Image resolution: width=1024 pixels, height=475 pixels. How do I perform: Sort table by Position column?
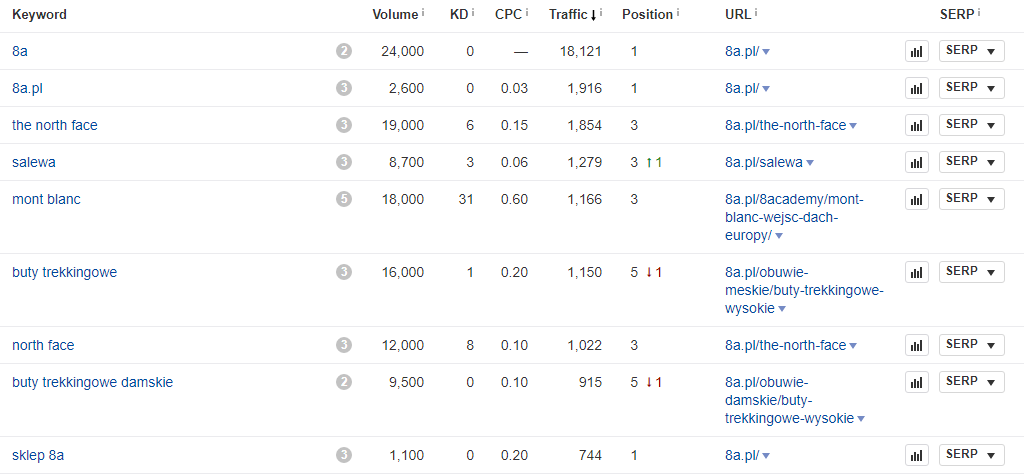[647, 14]
